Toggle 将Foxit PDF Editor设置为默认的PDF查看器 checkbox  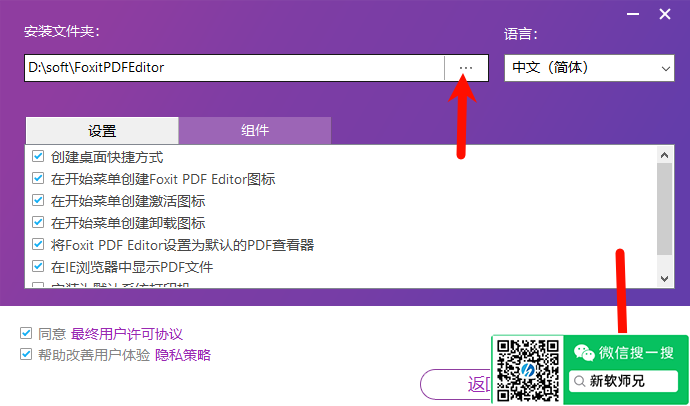point(38,244)
